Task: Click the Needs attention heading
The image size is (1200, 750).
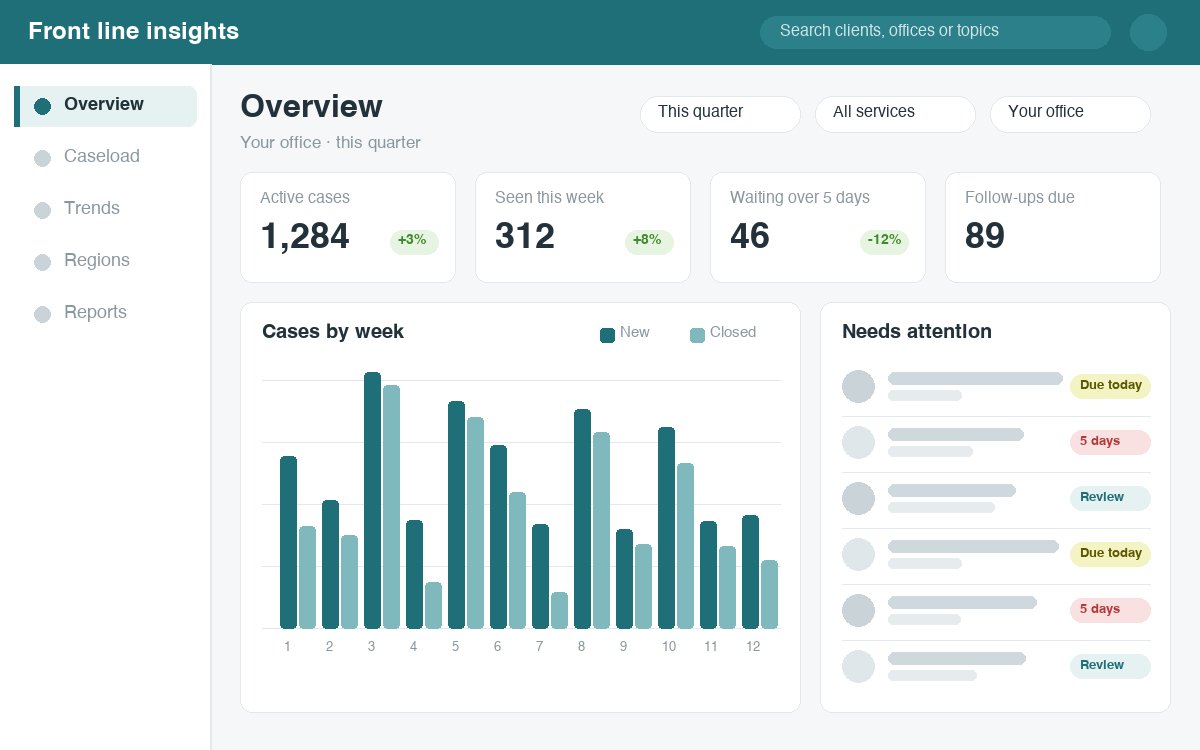Action: click(x=917, y=332)
